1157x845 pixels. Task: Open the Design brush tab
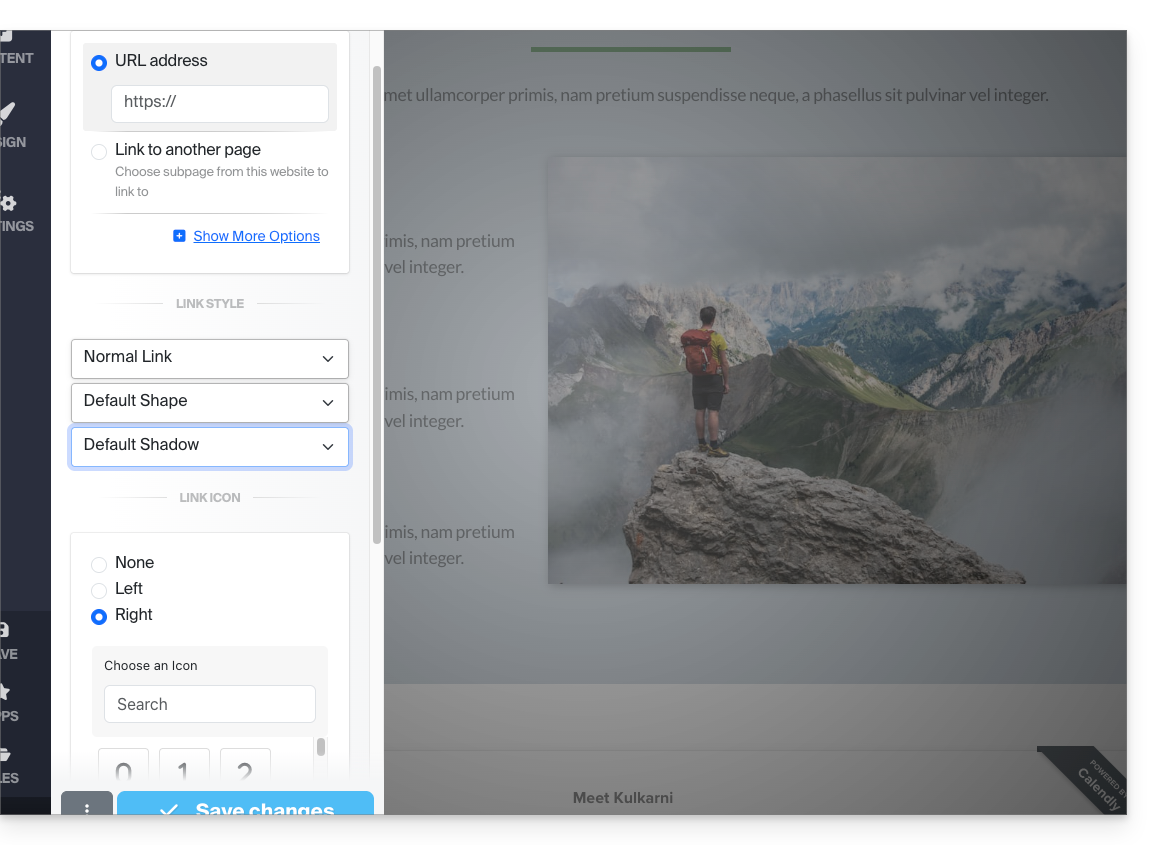[10, 123]
